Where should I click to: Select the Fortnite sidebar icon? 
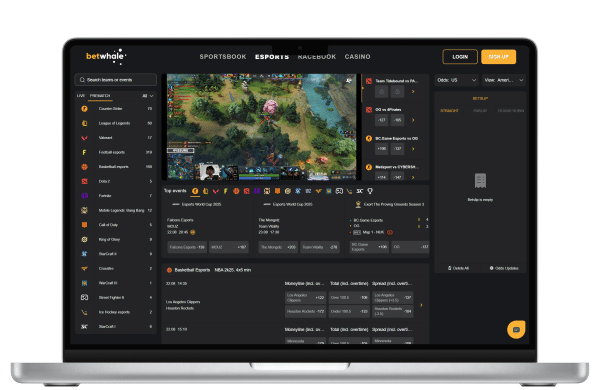tap(85, 196)
